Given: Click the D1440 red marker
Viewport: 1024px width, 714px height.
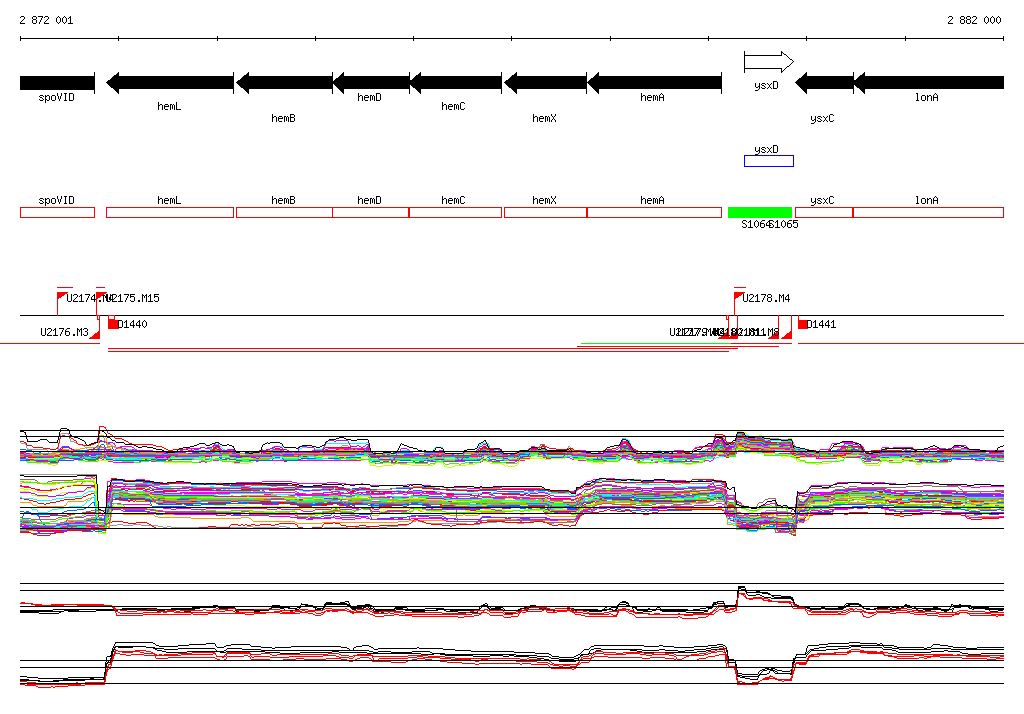Looking at the screenshot, I should 113,324.
